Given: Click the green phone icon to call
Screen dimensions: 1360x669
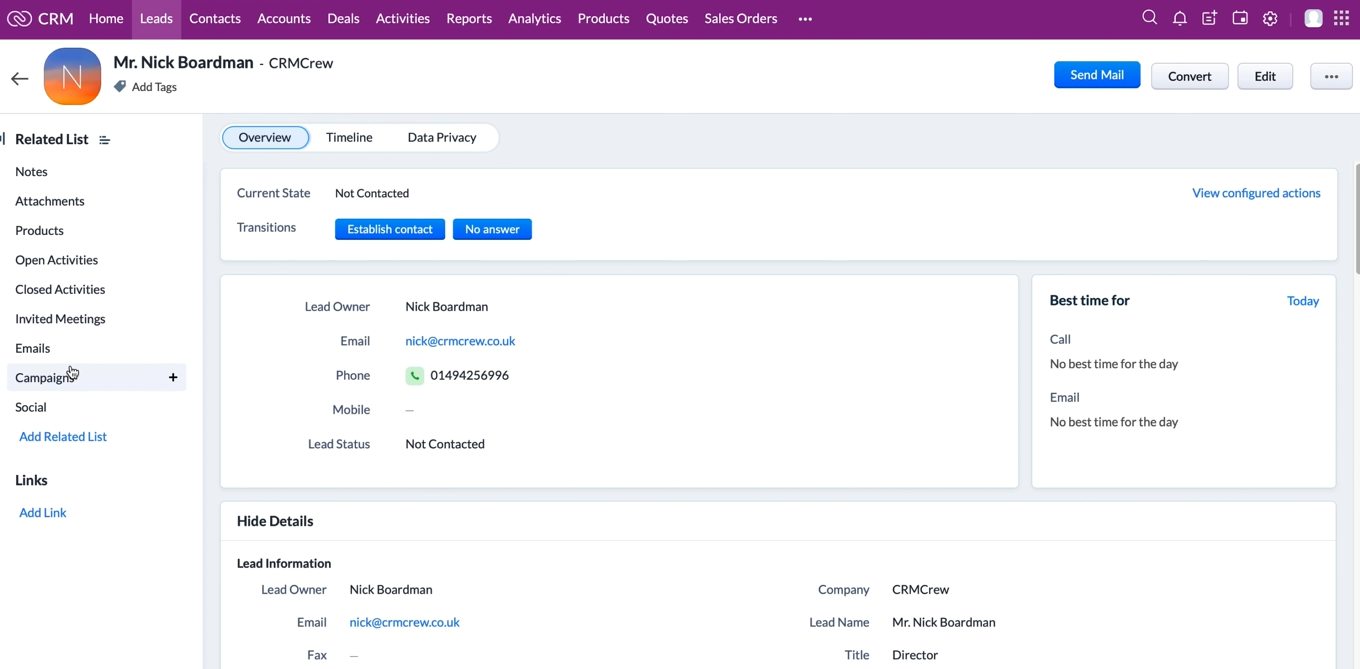Looking at the screenshot, I should tap(415, 375).
